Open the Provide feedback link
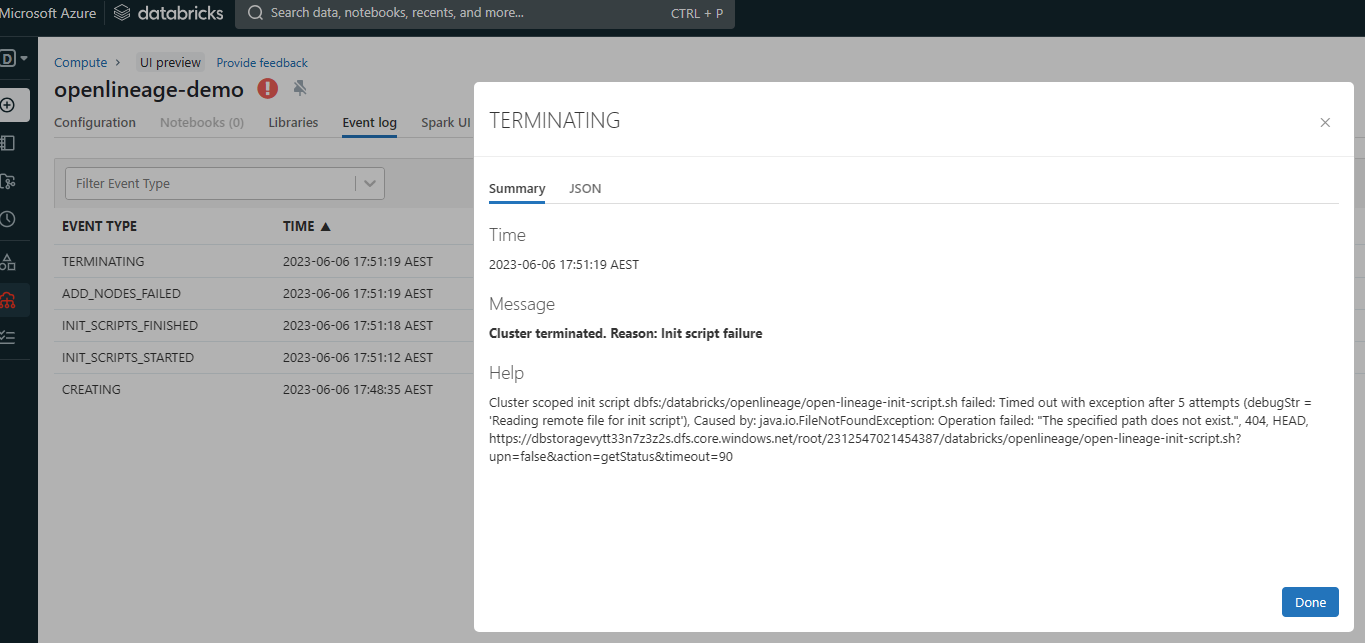This screenshot has width=1365, height=643. (261, 62)
